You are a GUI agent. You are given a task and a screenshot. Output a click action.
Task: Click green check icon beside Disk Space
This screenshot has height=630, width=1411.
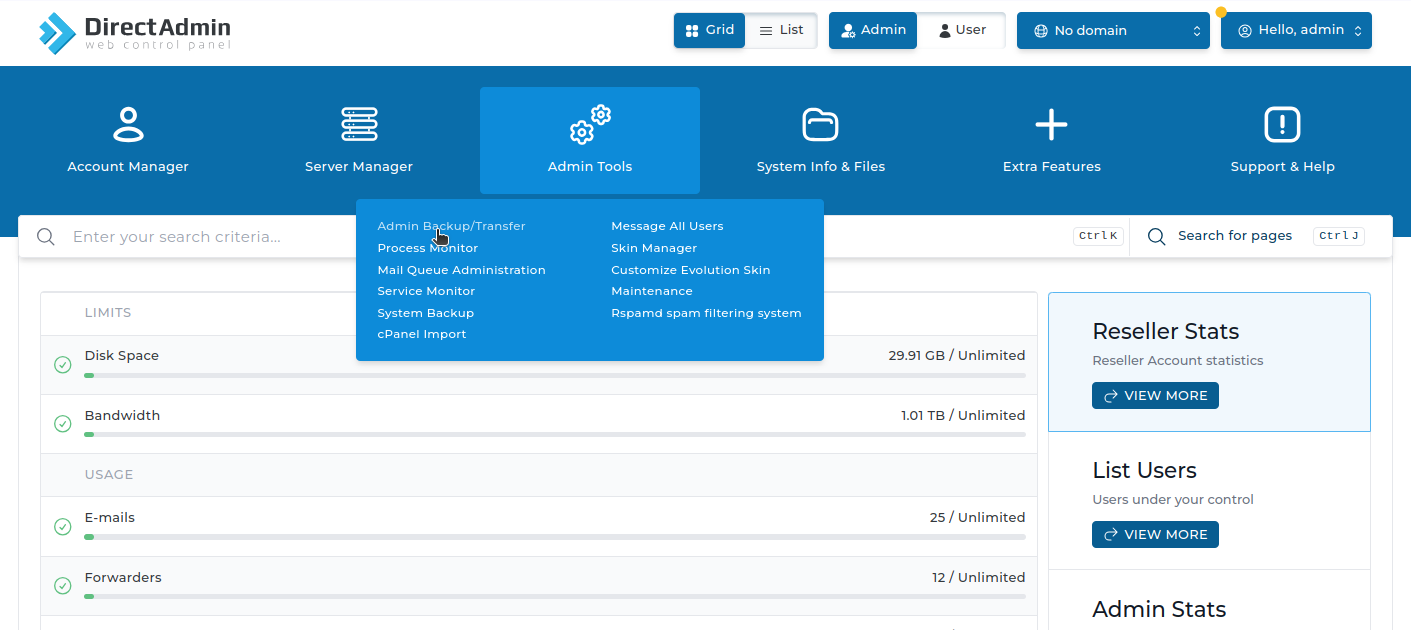tap(62, 365)
